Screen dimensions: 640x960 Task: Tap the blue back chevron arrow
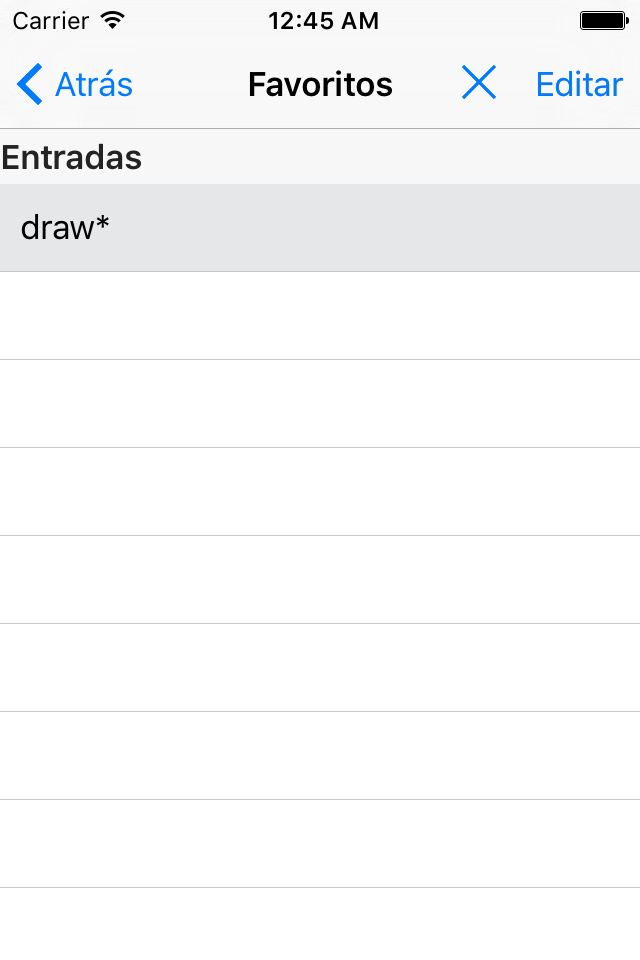click(x=29, y=84)
